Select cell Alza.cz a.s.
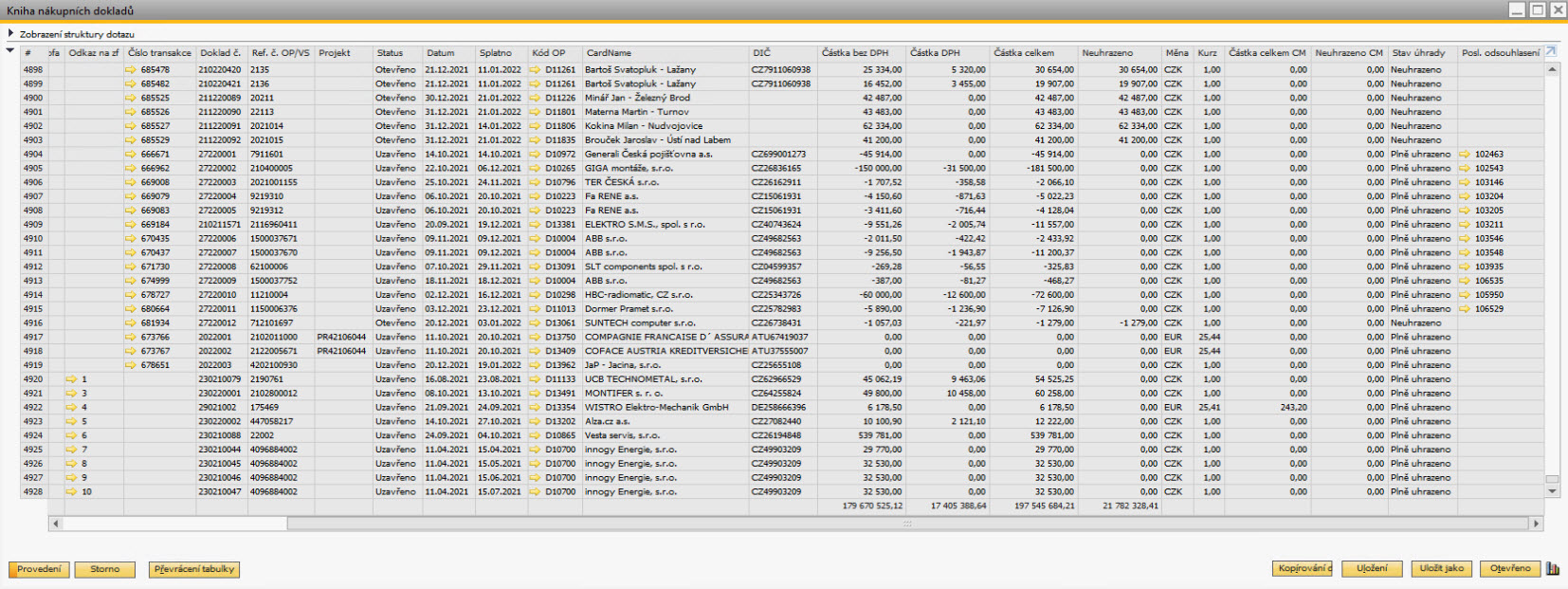The height and width of the screenshot is (589, 1568). click(665, 421)
